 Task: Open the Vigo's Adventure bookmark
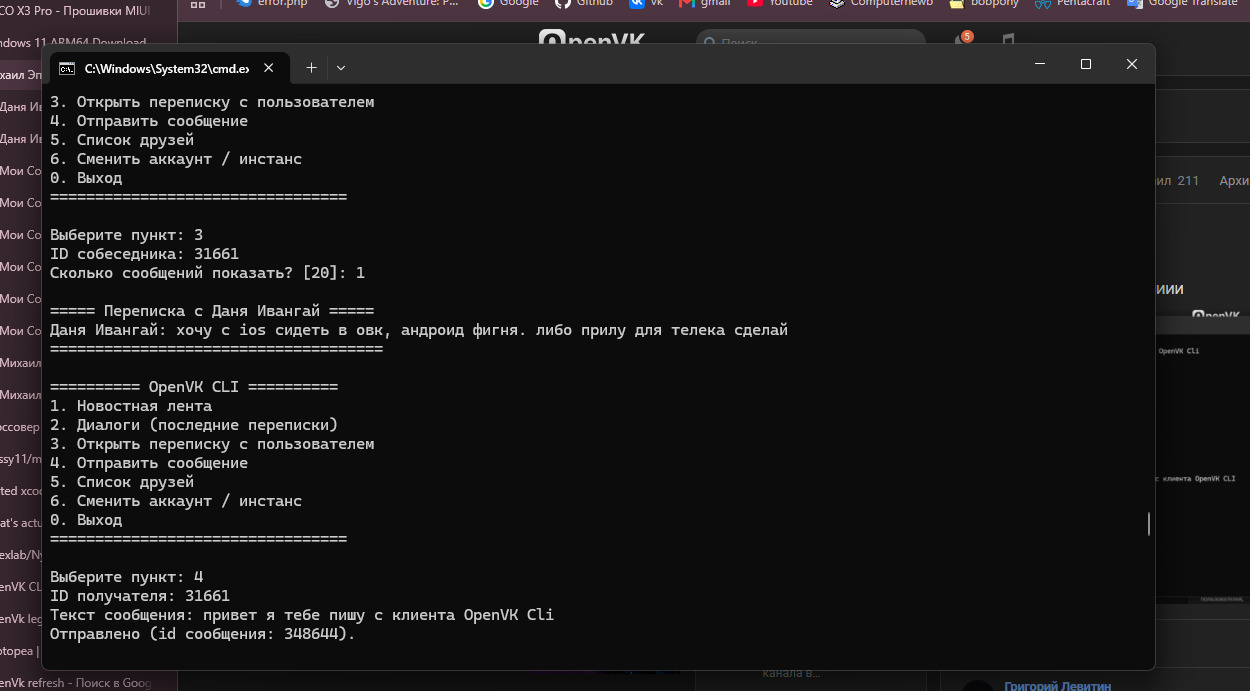tap(392, 3)
